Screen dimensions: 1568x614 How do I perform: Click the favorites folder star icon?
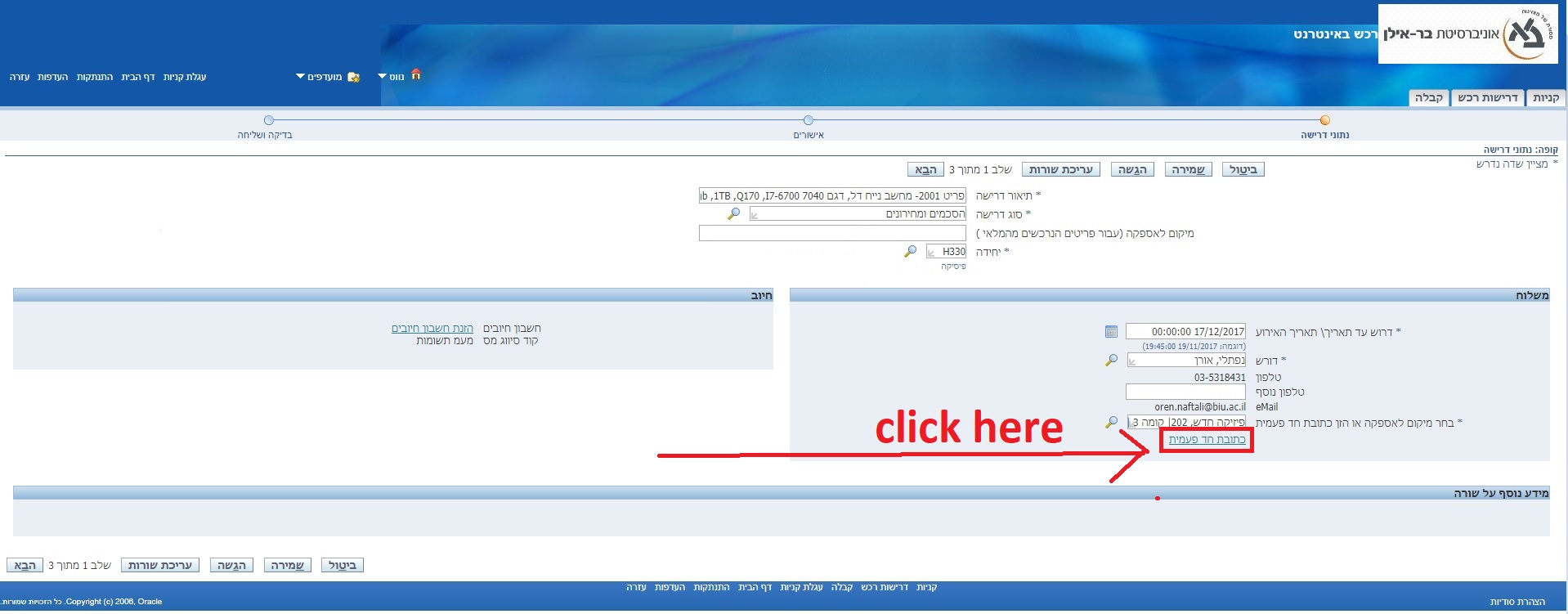pos(353,77)
